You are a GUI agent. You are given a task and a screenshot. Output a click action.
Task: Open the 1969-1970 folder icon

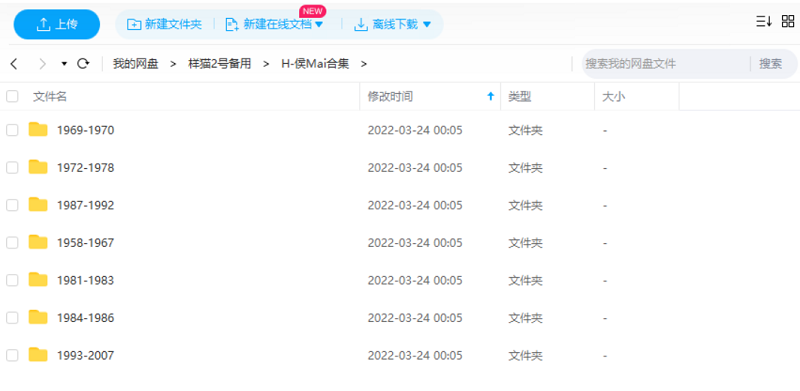(38, 130)
